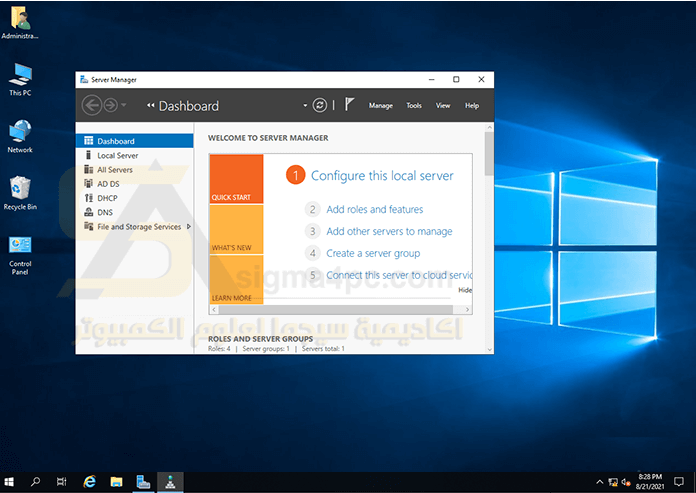Image resolution: width=696 pixels, height=493 pixels.
Task: Minimize the Server Manager window
Action: (x=431, y=79)
